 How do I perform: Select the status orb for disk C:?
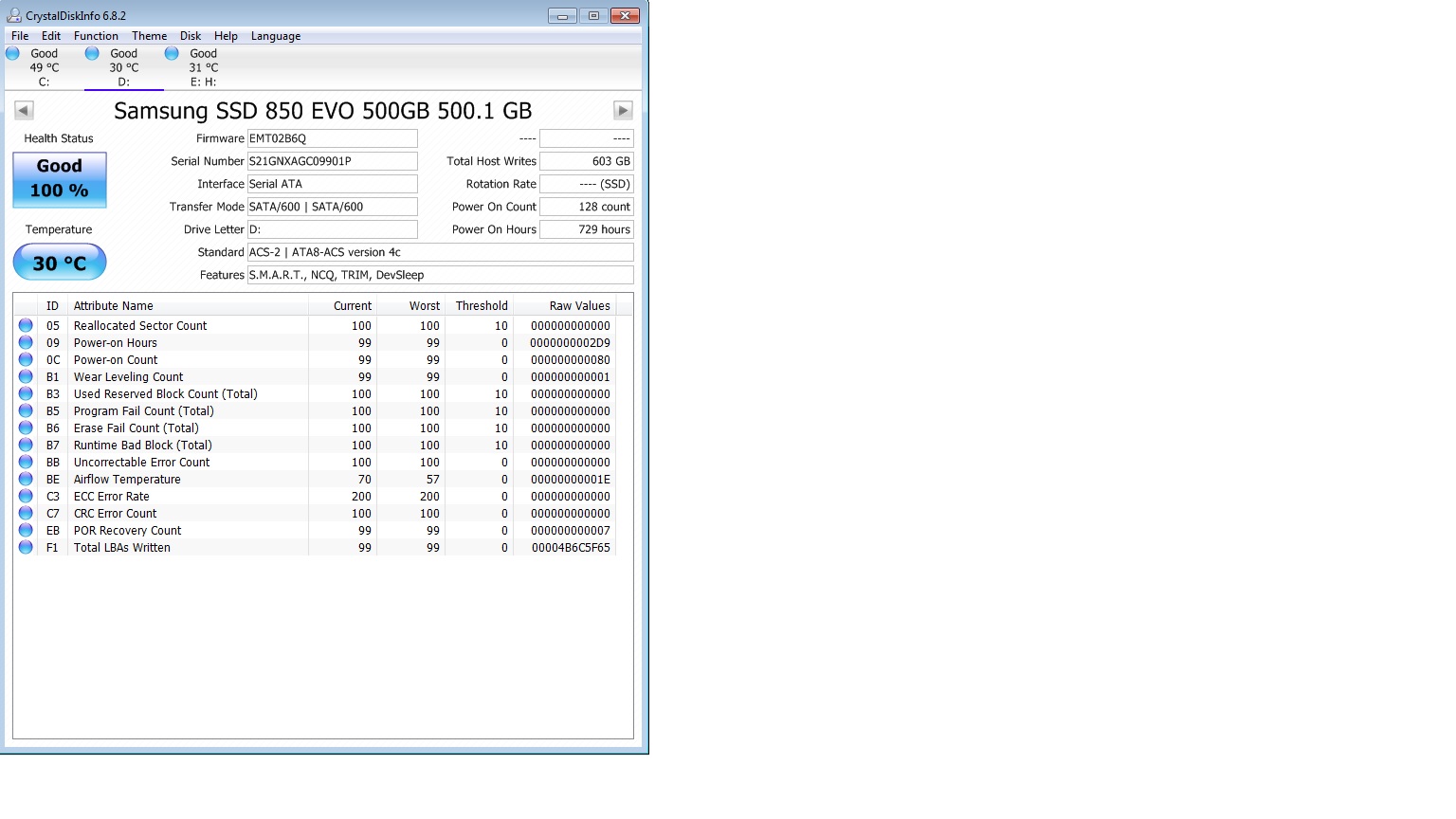click(x=13, y=54)
